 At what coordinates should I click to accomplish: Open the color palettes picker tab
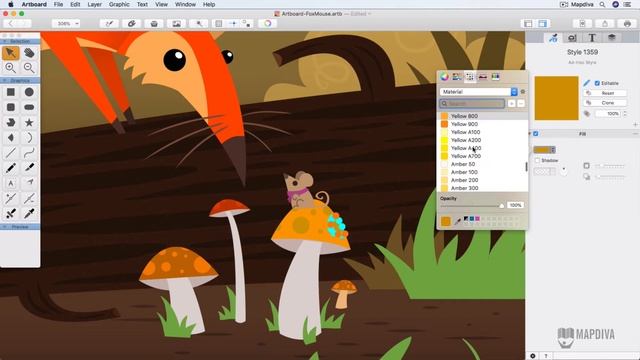[x=470, y=77]
